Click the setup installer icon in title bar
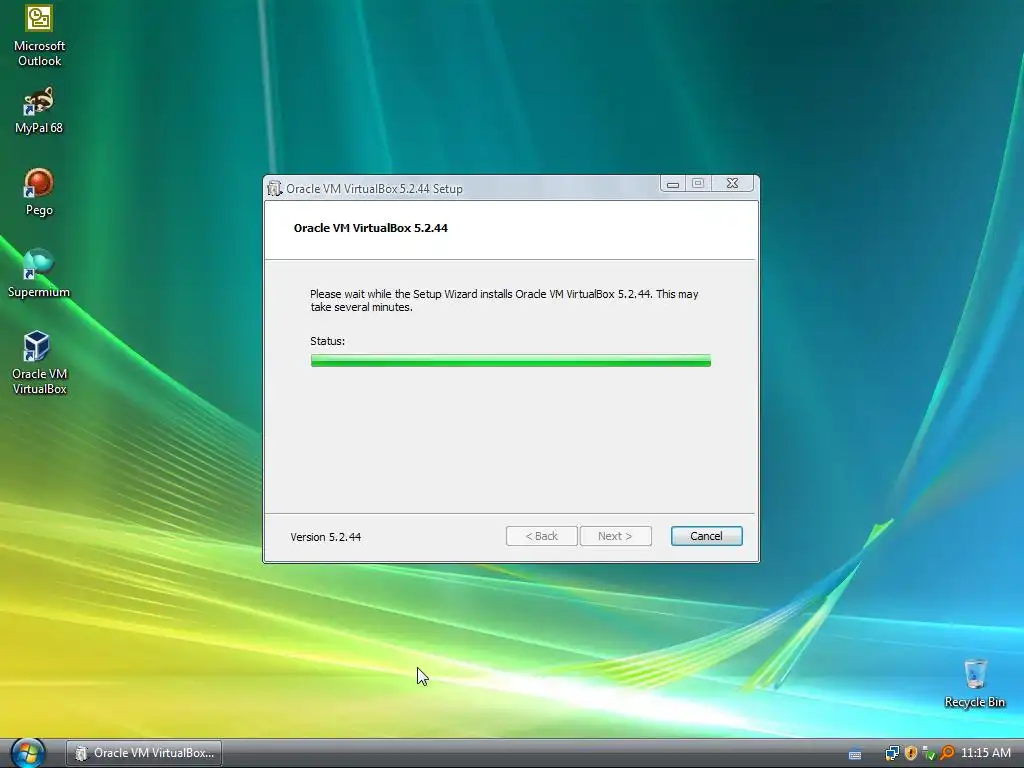 click(x=274, y=189)
